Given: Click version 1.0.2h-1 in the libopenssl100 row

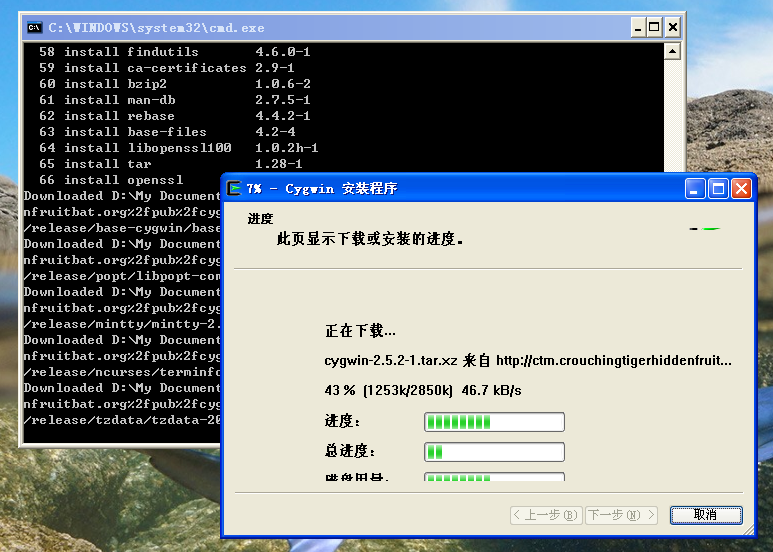Looking at the screenshot, I should pos(287,147).
